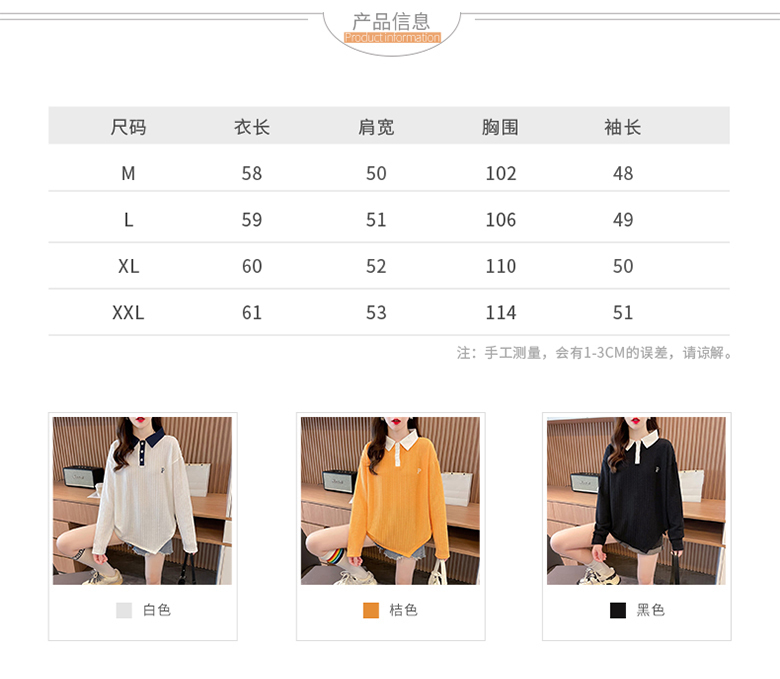Screen dimensions: 780x679
Task: Click the 桔色 color label
Action: [x=403, y=610]
